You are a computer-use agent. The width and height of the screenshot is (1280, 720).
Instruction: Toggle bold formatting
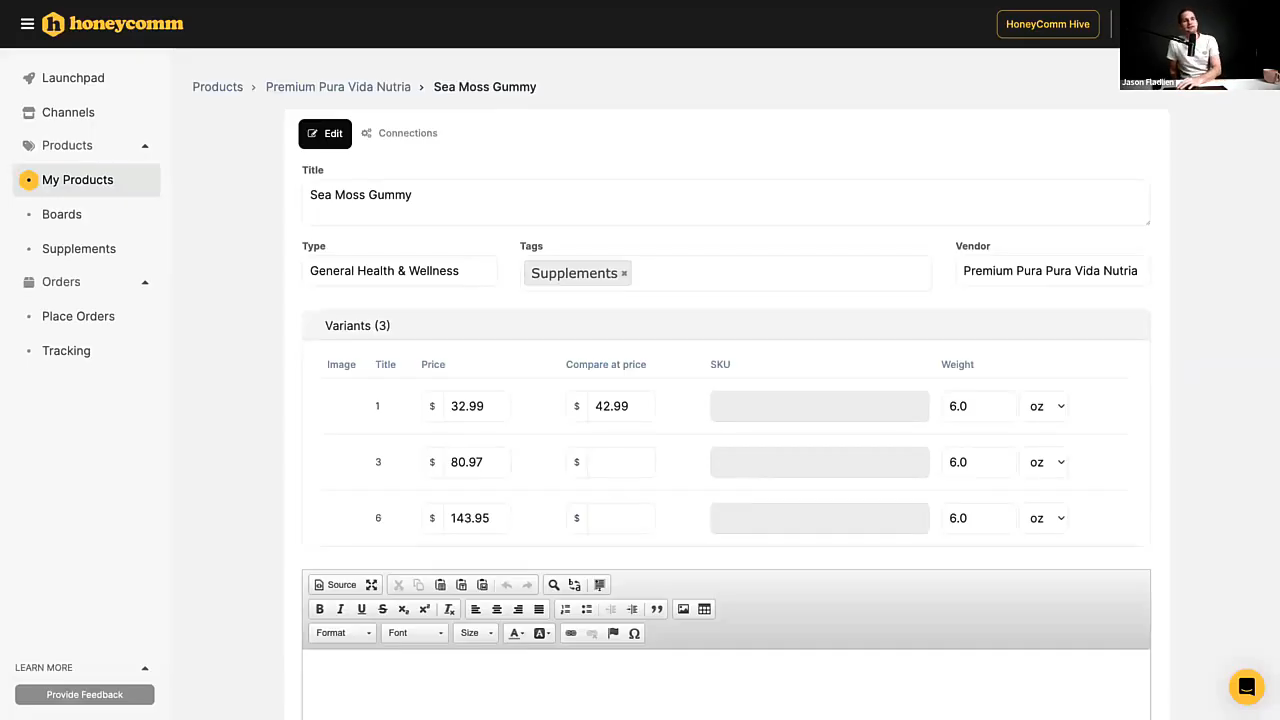[x=320, y=609]
